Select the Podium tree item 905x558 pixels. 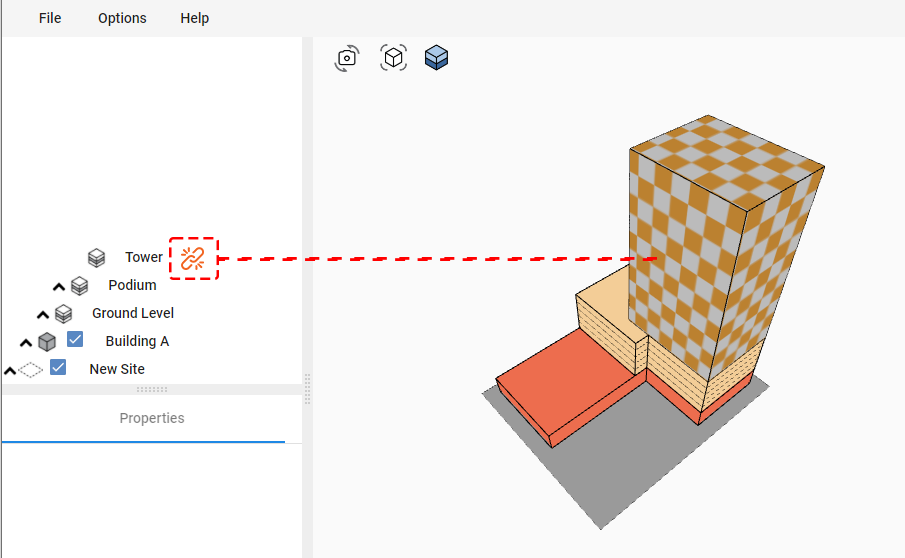[x=132, y=285]
